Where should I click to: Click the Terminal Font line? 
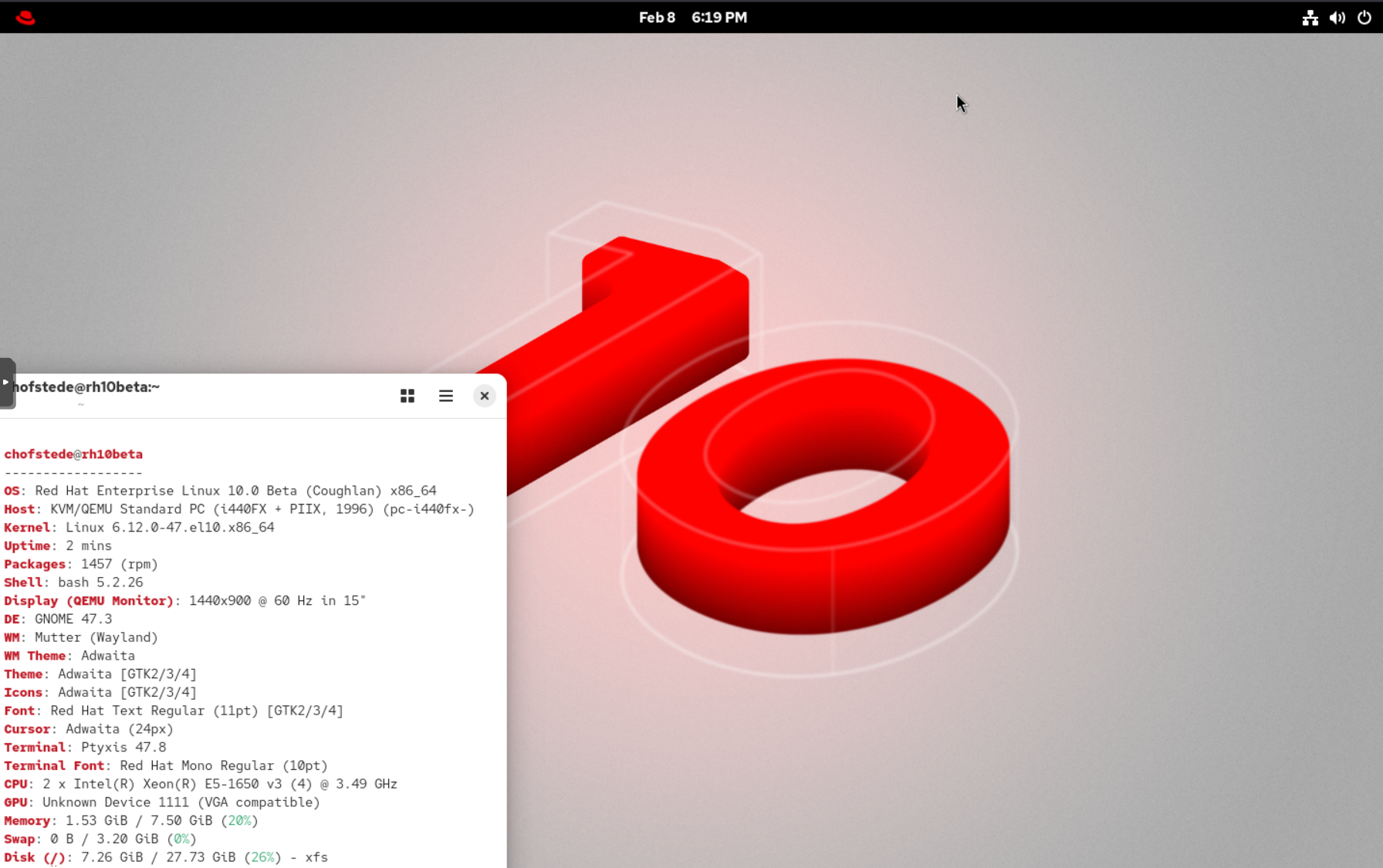tap(166, 765)
